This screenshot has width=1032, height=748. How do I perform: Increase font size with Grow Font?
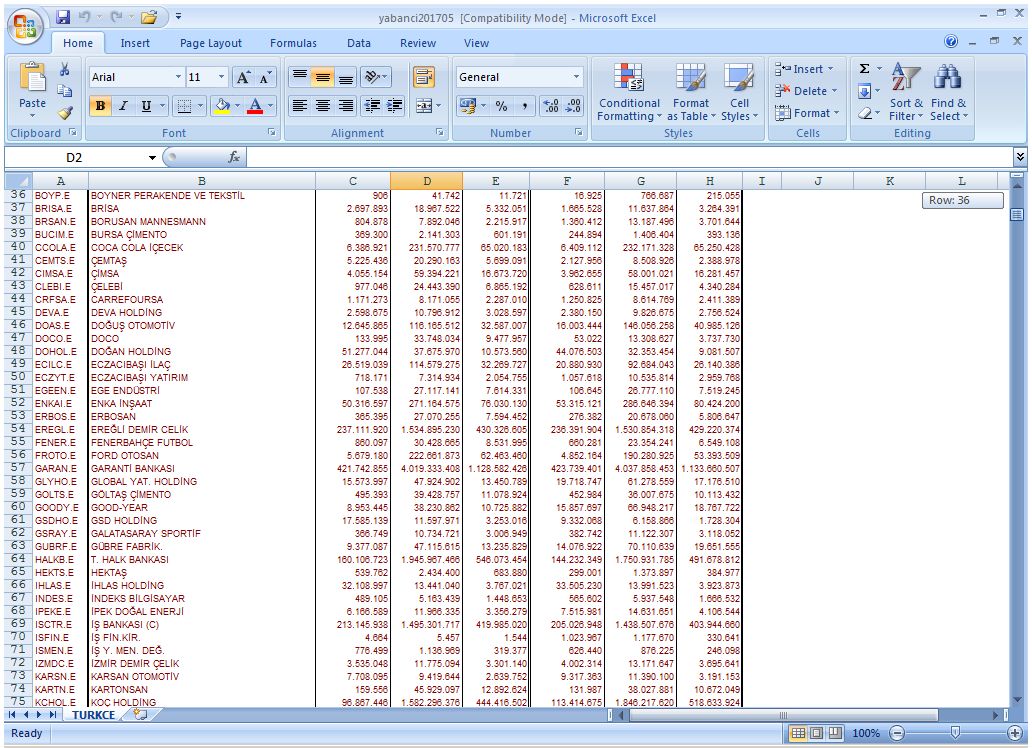(x=243, y=77)
